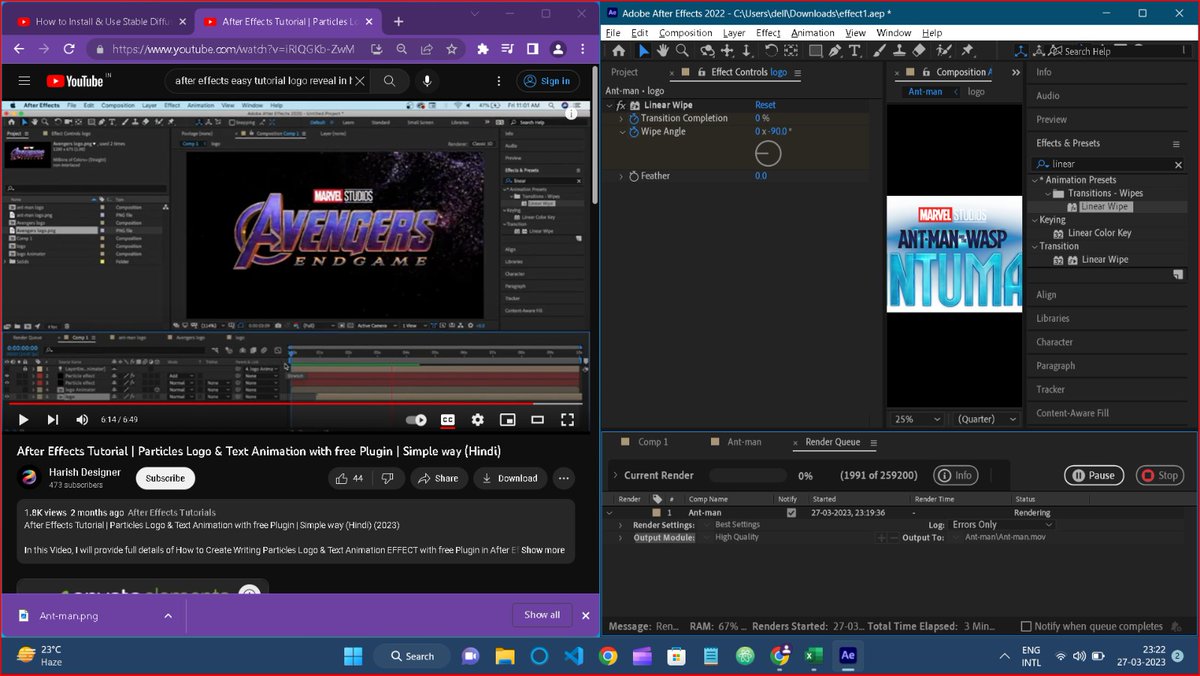Select the Hand tool in After Effects toolbar
This screenshot has height=676, width=1200.
tap(662, 50)
